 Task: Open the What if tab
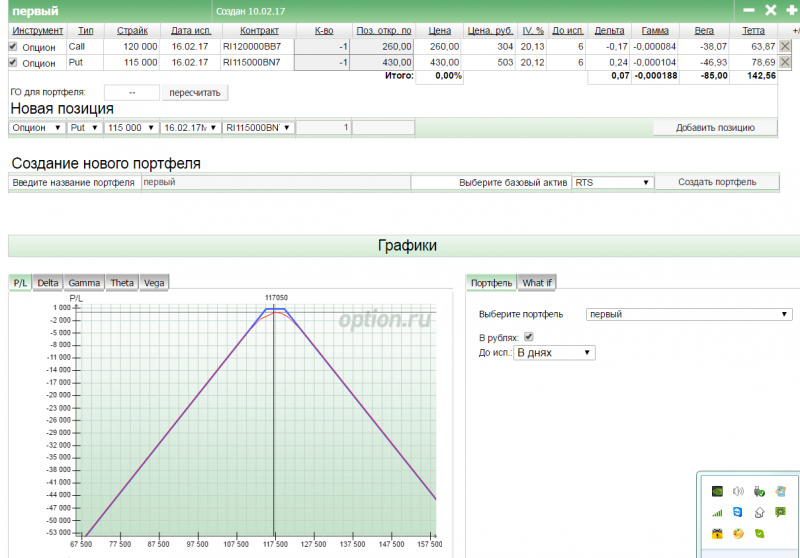click(537, 283)
